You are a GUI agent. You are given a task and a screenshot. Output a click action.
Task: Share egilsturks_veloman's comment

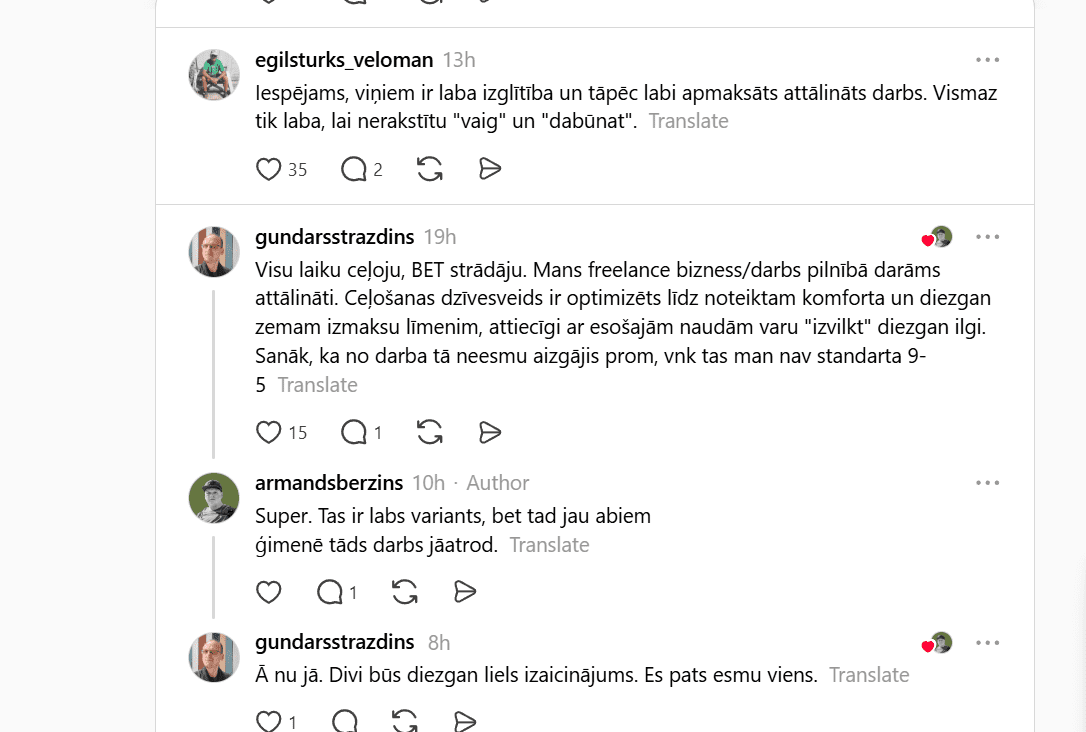(x=490, y=169)
